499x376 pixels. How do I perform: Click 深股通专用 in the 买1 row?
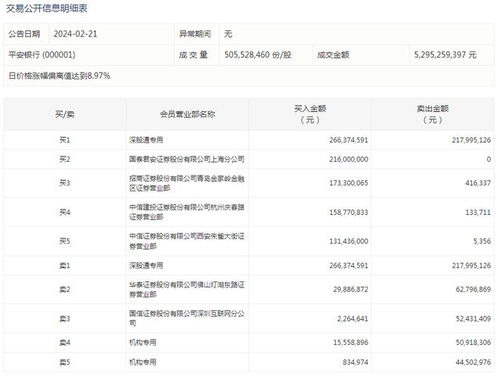tap(146, 140)
